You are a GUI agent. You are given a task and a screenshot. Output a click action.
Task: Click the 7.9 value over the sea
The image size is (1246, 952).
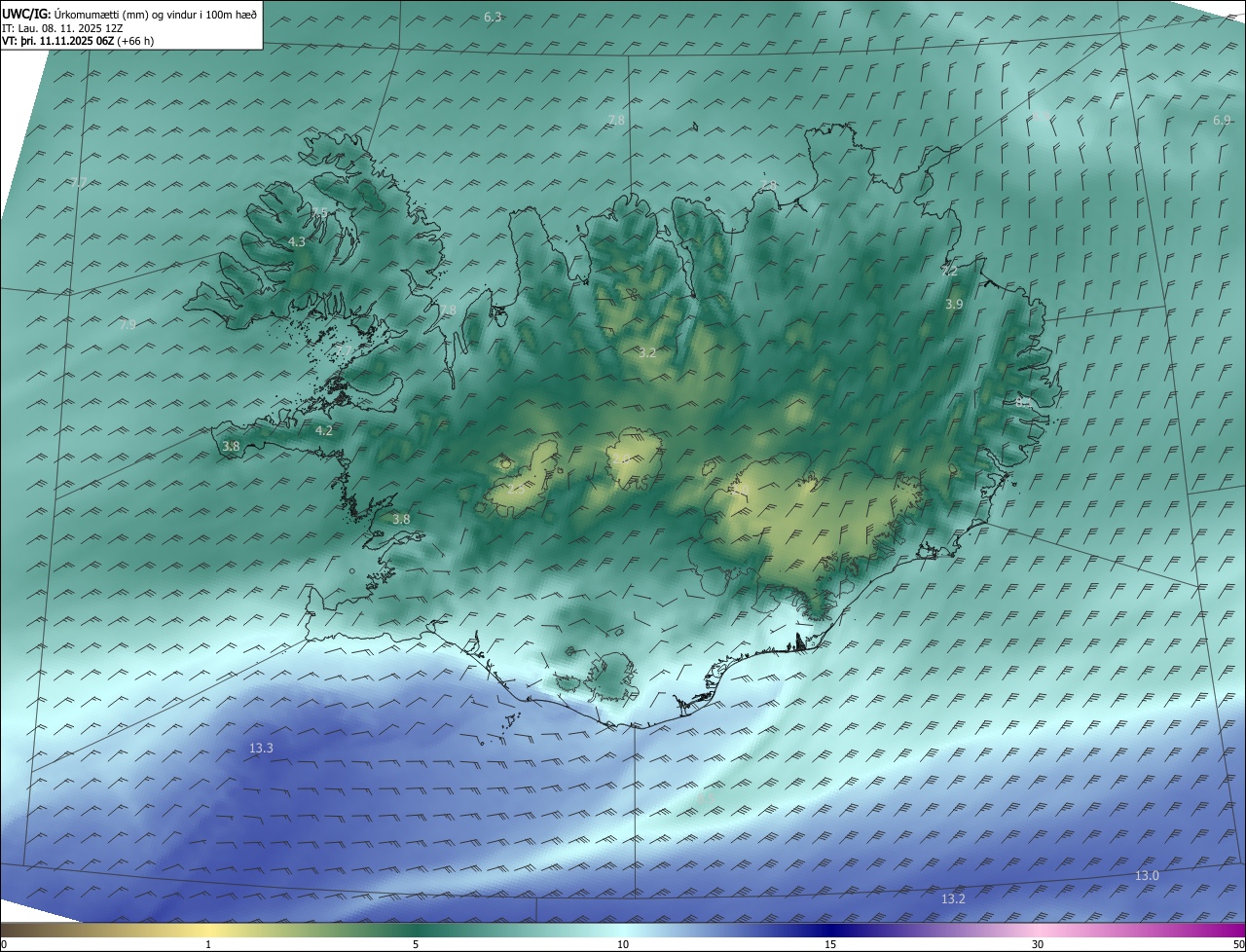[128, 324]
